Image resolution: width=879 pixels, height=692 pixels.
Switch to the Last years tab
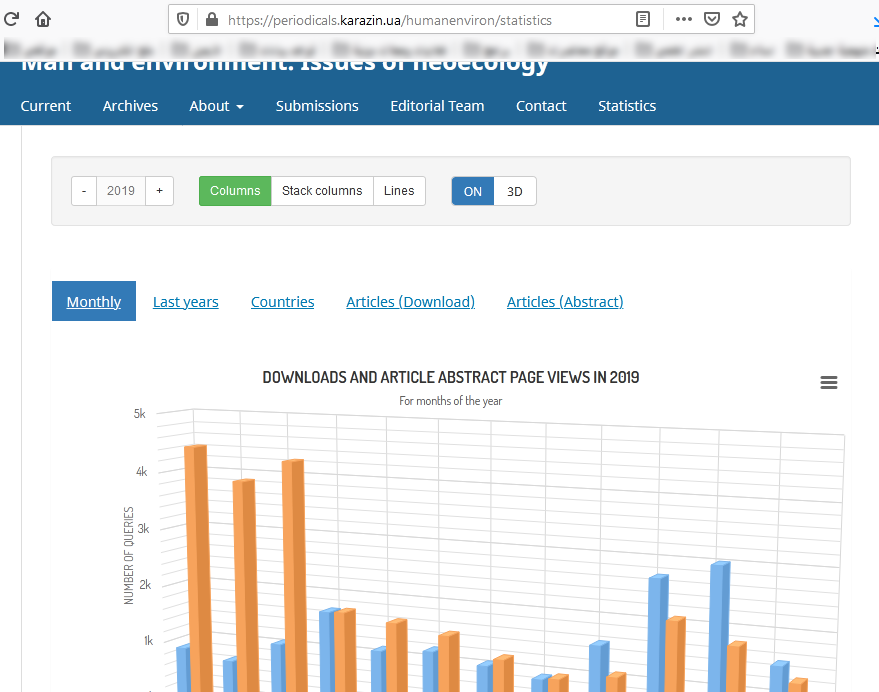[186, 302]
